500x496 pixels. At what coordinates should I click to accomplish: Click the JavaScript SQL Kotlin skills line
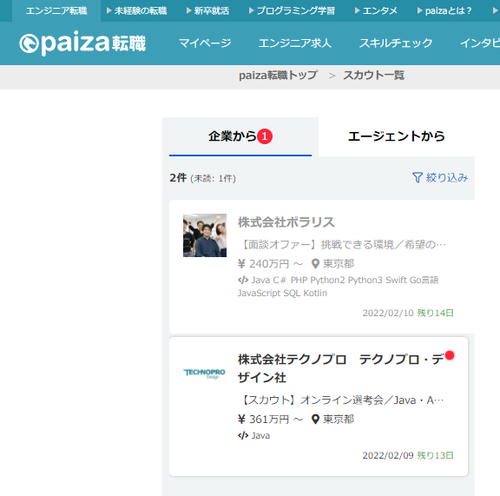282,293
